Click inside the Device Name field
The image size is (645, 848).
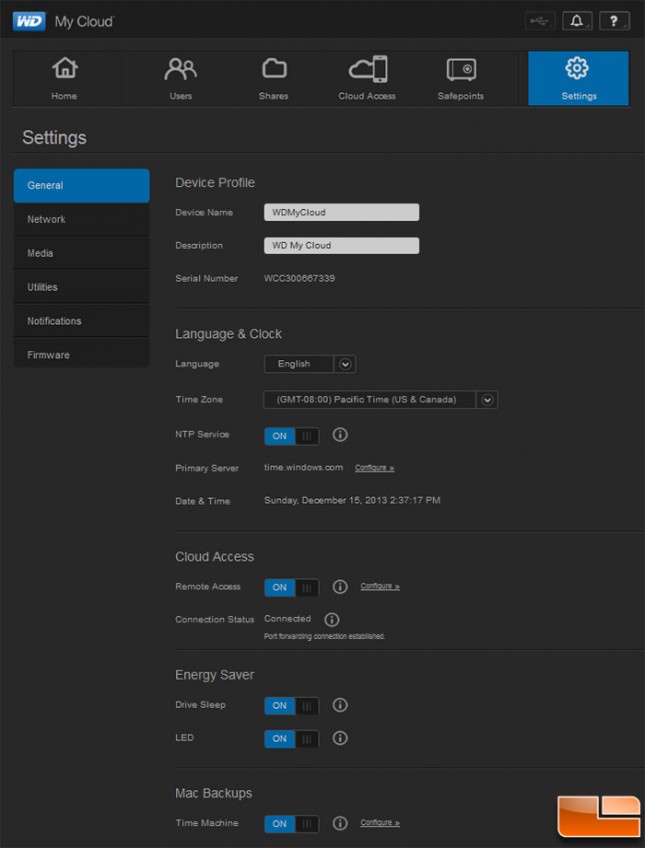pyautogui.click(x=340, y=212)
